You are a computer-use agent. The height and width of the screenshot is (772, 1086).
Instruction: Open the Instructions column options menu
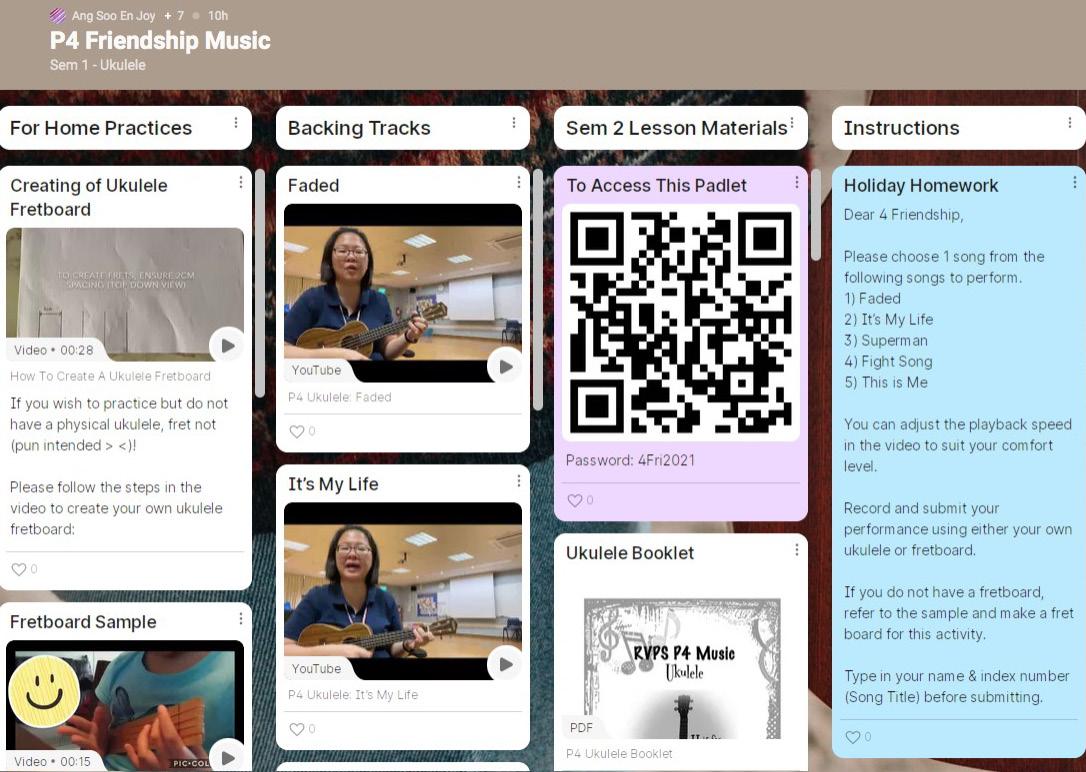(x=1070, y=123)
